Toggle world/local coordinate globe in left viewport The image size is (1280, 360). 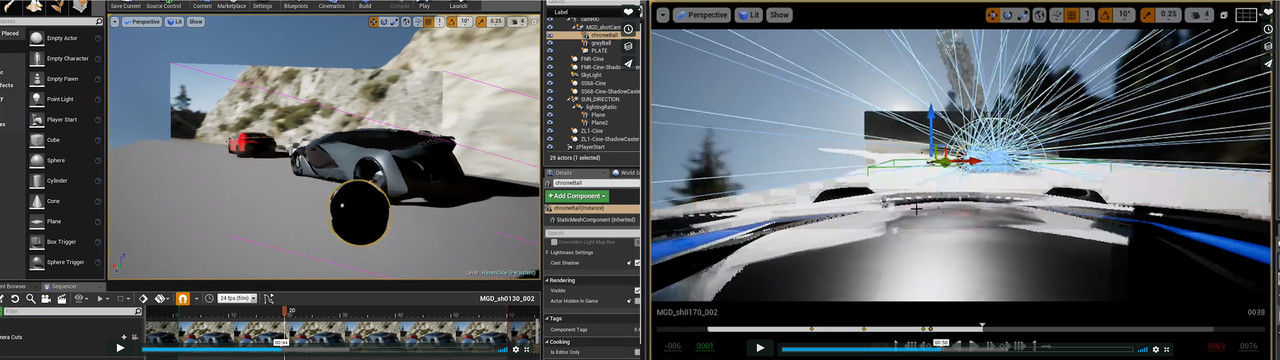[406, 22]
